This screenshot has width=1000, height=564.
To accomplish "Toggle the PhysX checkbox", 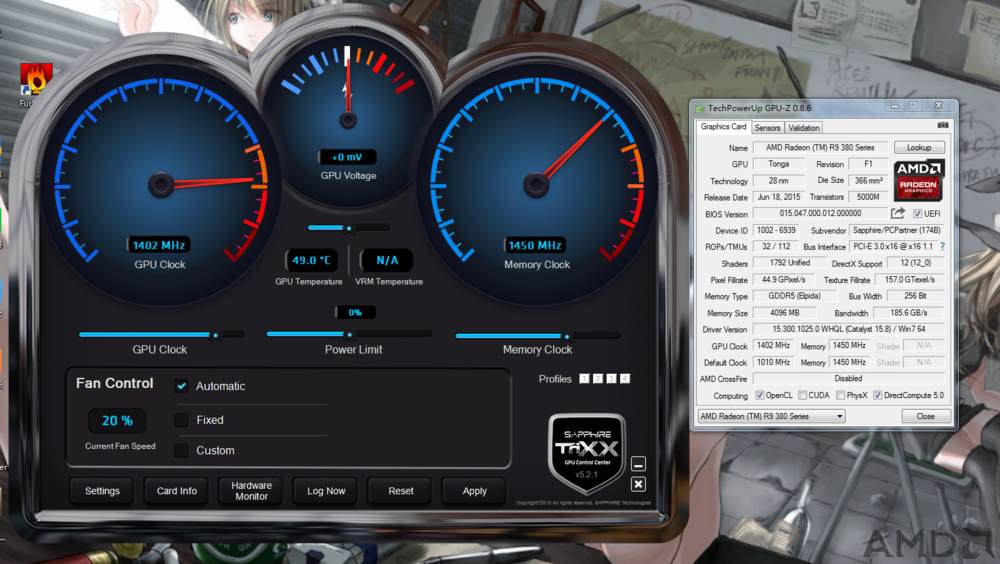I will click(x=841, y=396).
